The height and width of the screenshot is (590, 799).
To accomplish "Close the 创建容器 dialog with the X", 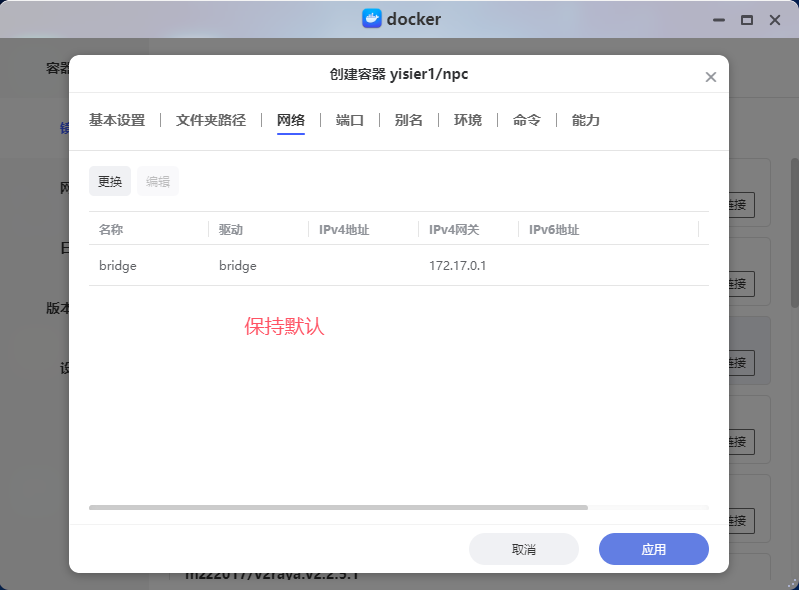I will (x=711, y=77).
